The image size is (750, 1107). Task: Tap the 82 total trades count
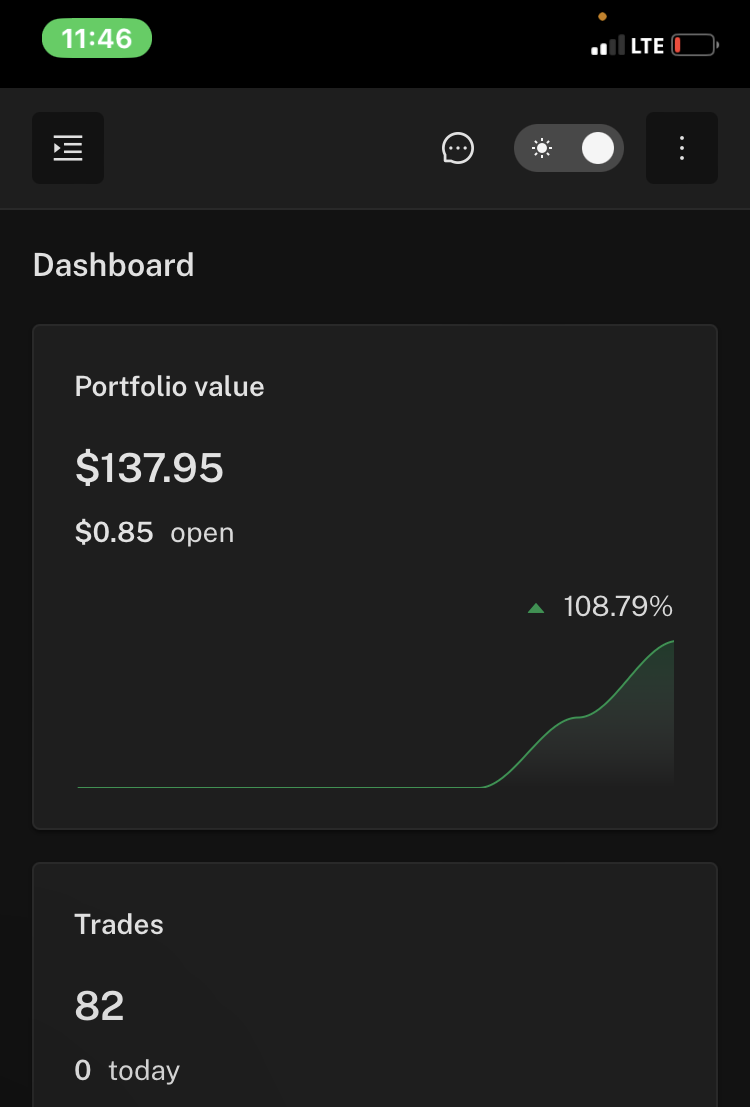click(x=100, y=1006)
